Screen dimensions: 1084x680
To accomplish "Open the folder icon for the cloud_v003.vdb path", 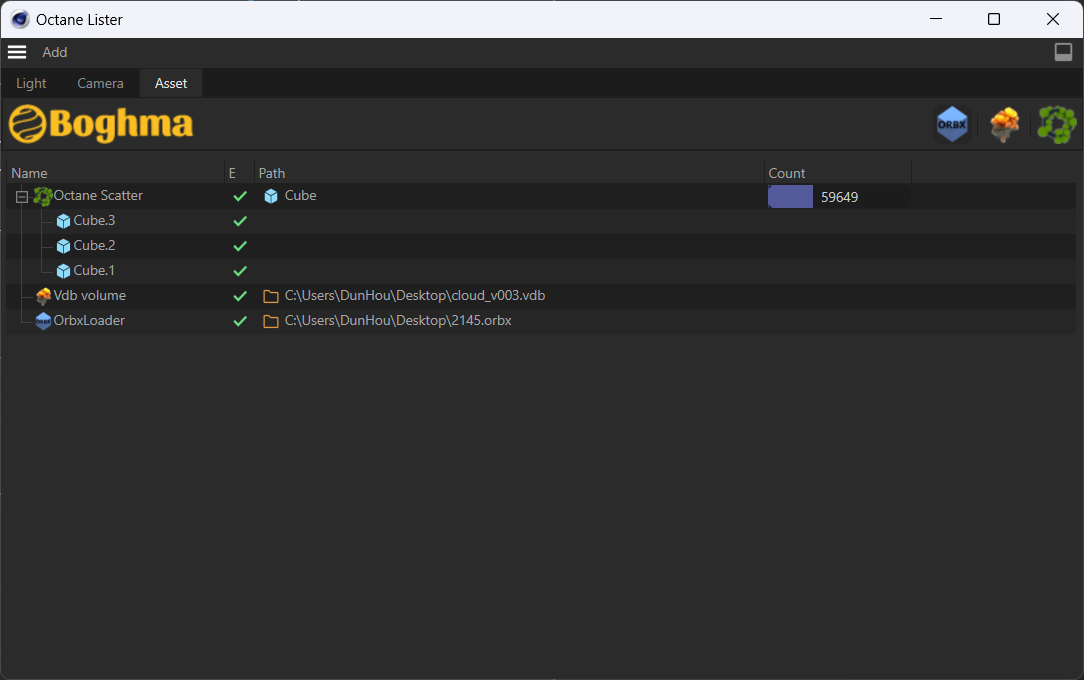I will click(271, 296).
